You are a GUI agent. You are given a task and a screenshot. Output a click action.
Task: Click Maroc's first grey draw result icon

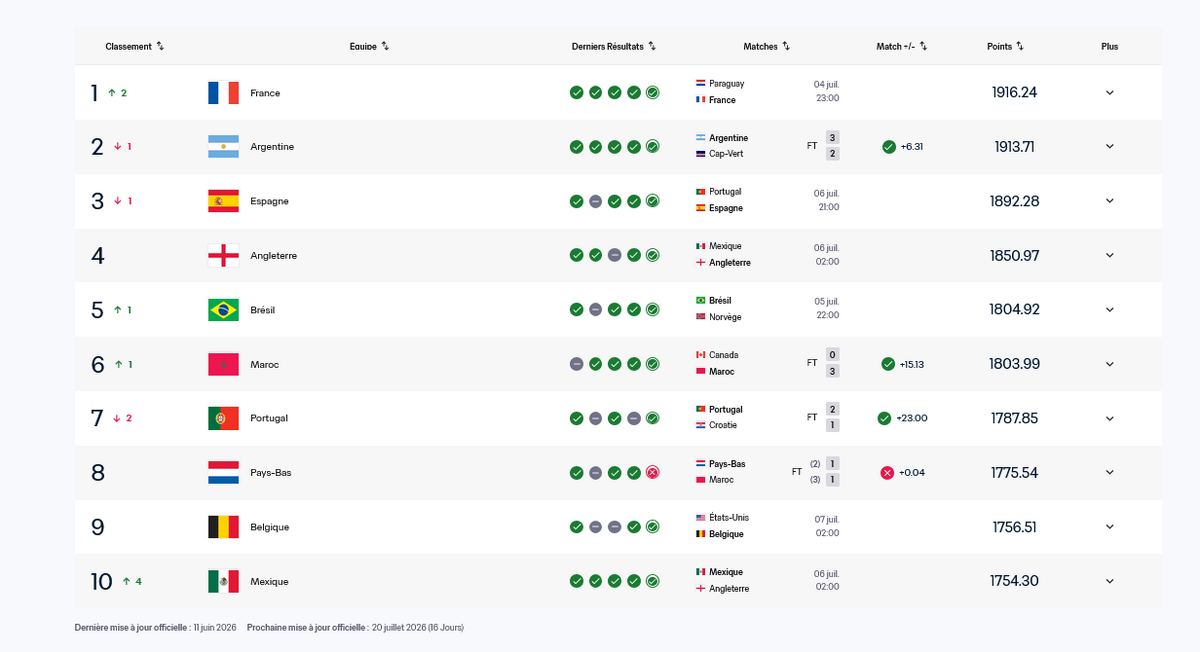click(x=576, y=364)
